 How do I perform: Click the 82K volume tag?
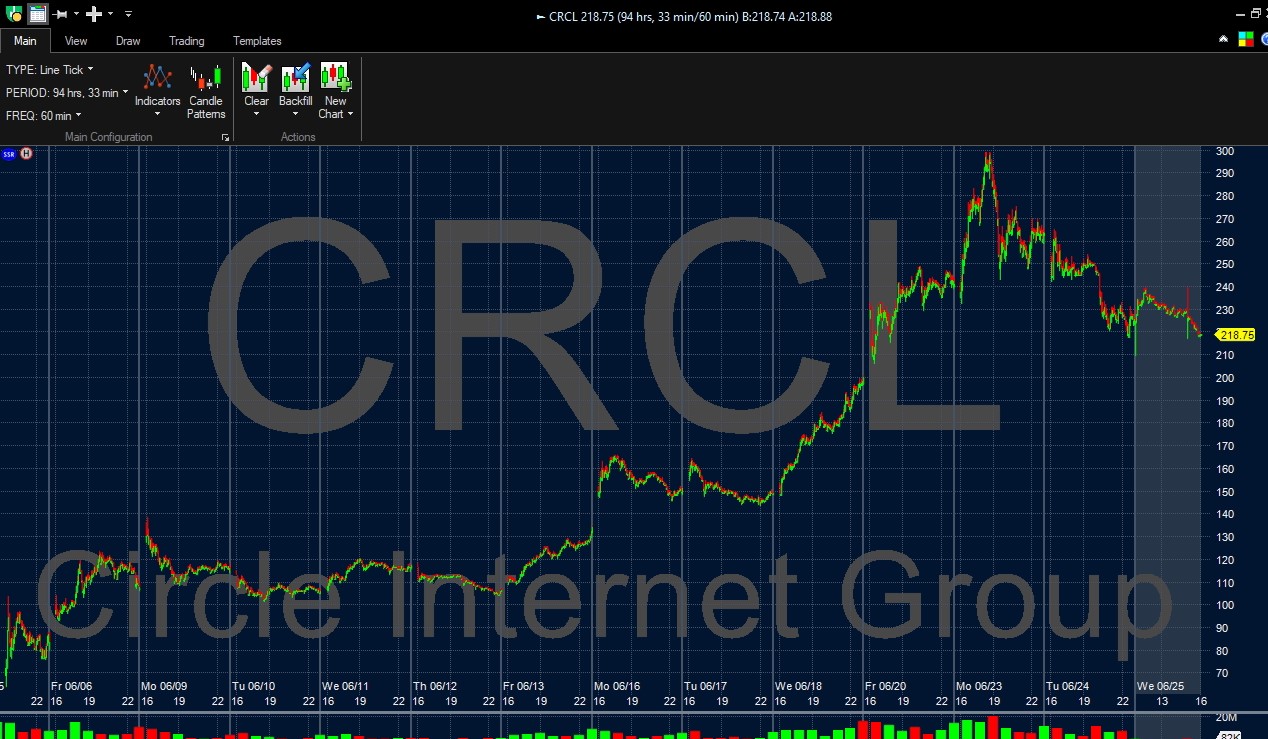[x=1230, y=735]
